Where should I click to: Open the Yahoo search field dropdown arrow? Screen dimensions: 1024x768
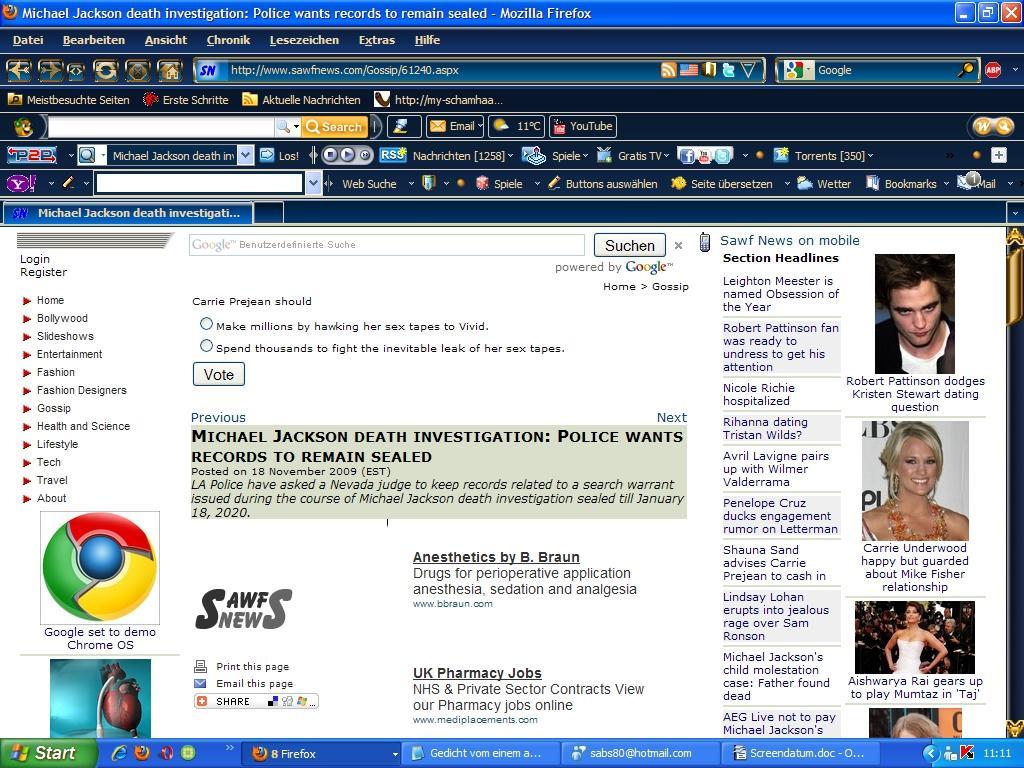pos(313,184)
